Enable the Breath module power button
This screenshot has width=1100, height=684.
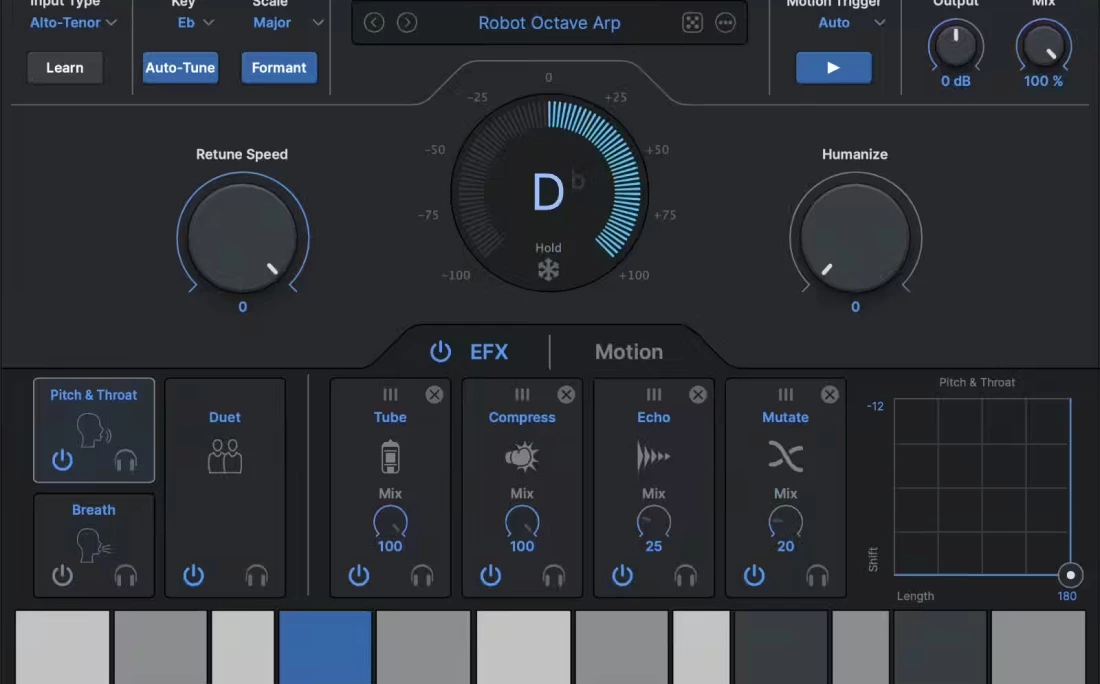point(63,576)
